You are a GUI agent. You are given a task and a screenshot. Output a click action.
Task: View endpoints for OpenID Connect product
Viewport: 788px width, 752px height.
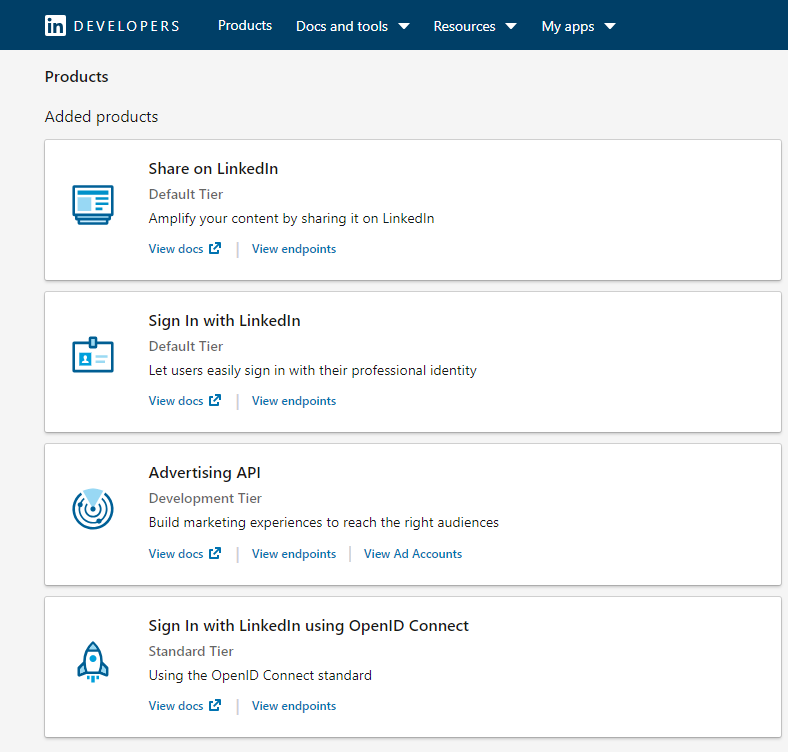click(294, 706)
